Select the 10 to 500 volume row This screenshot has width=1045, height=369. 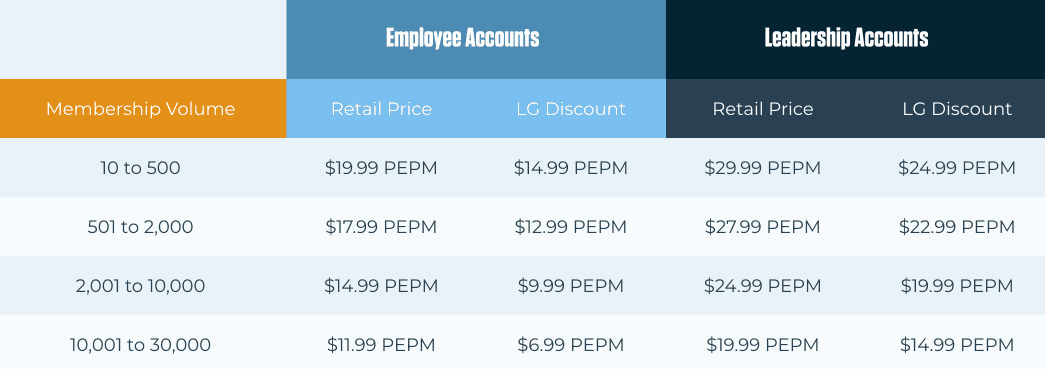pyautogui.click(x=522, y=168)
